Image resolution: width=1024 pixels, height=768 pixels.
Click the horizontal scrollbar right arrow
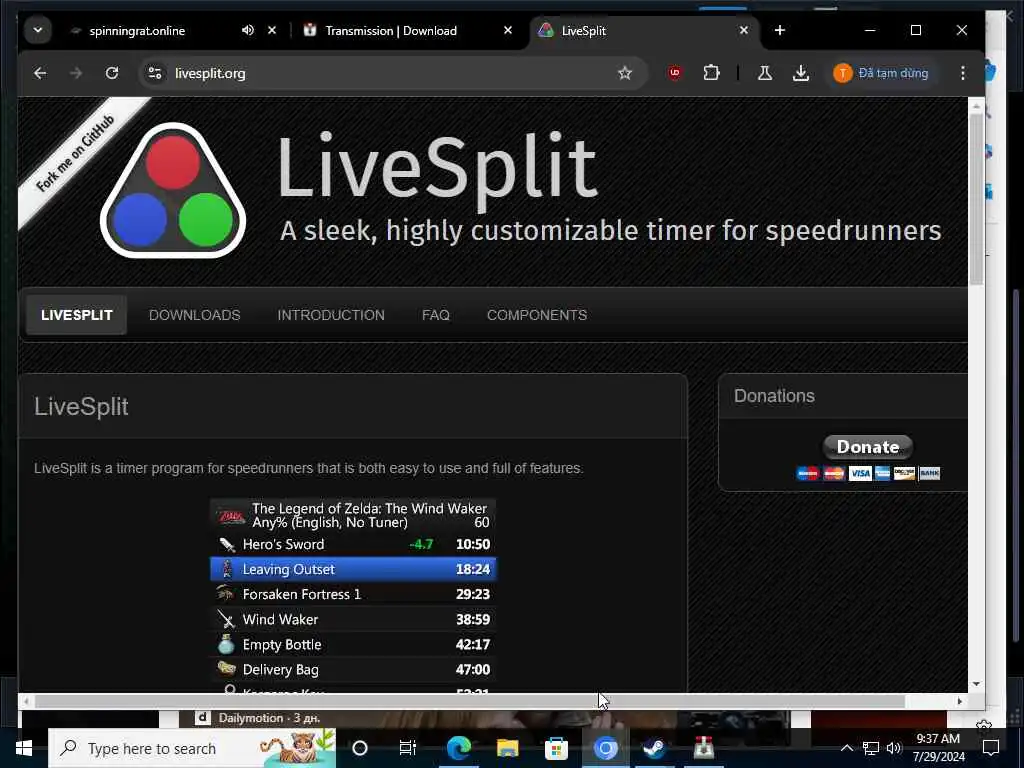pos(959,701)
